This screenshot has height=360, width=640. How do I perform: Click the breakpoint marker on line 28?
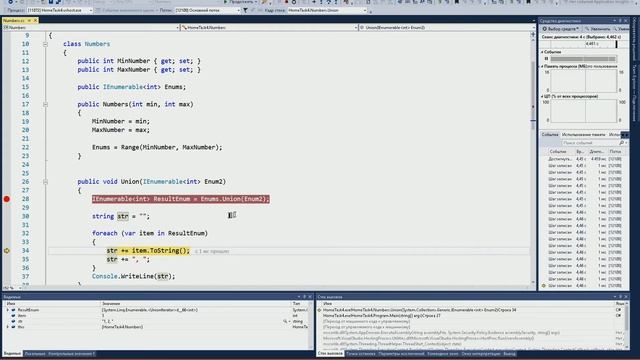(x=7, y=199)
